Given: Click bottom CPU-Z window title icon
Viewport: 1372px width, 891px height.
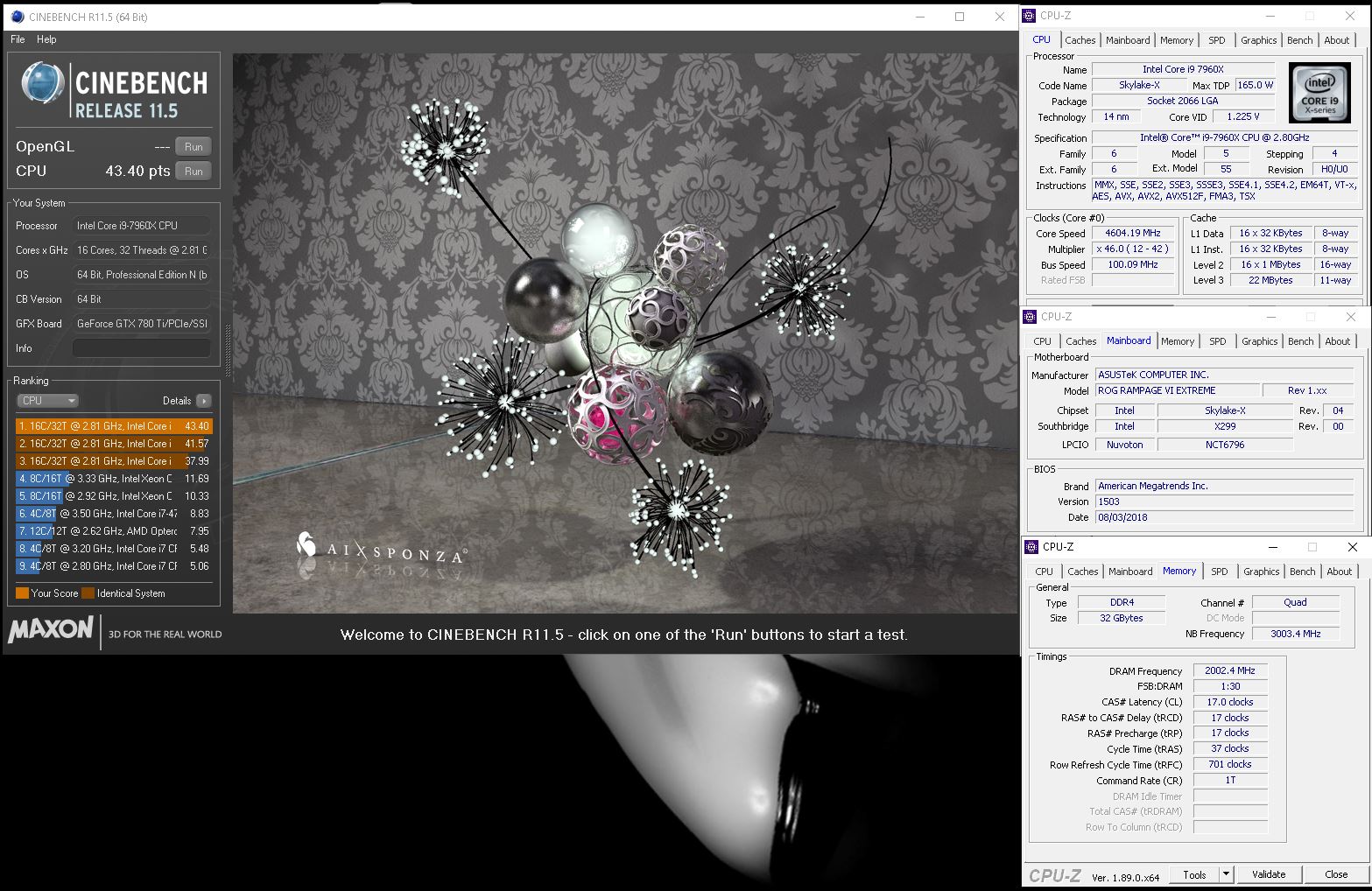Looking at the screenshot, I should (1032, 547).
